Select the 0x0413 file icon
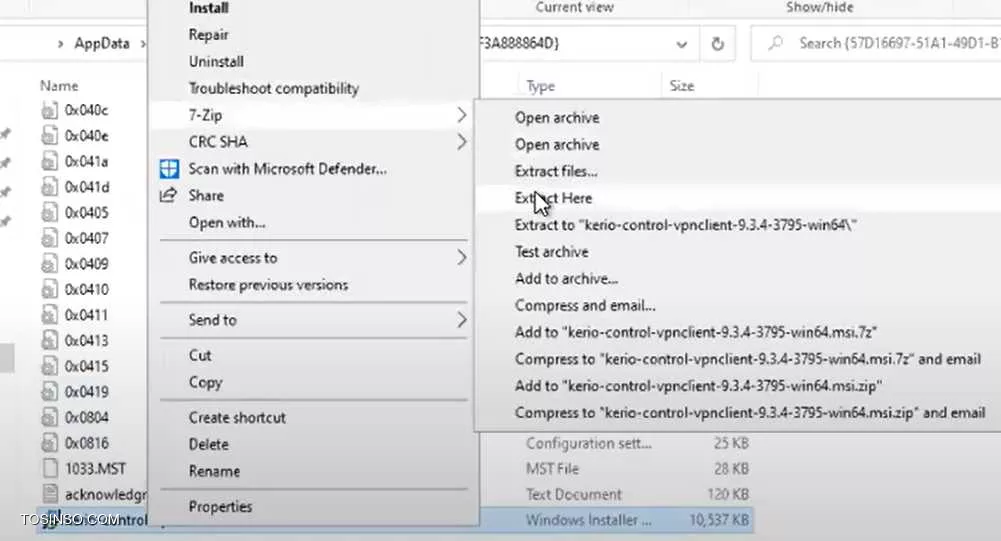1001x541 pixels. click(49, 340)
